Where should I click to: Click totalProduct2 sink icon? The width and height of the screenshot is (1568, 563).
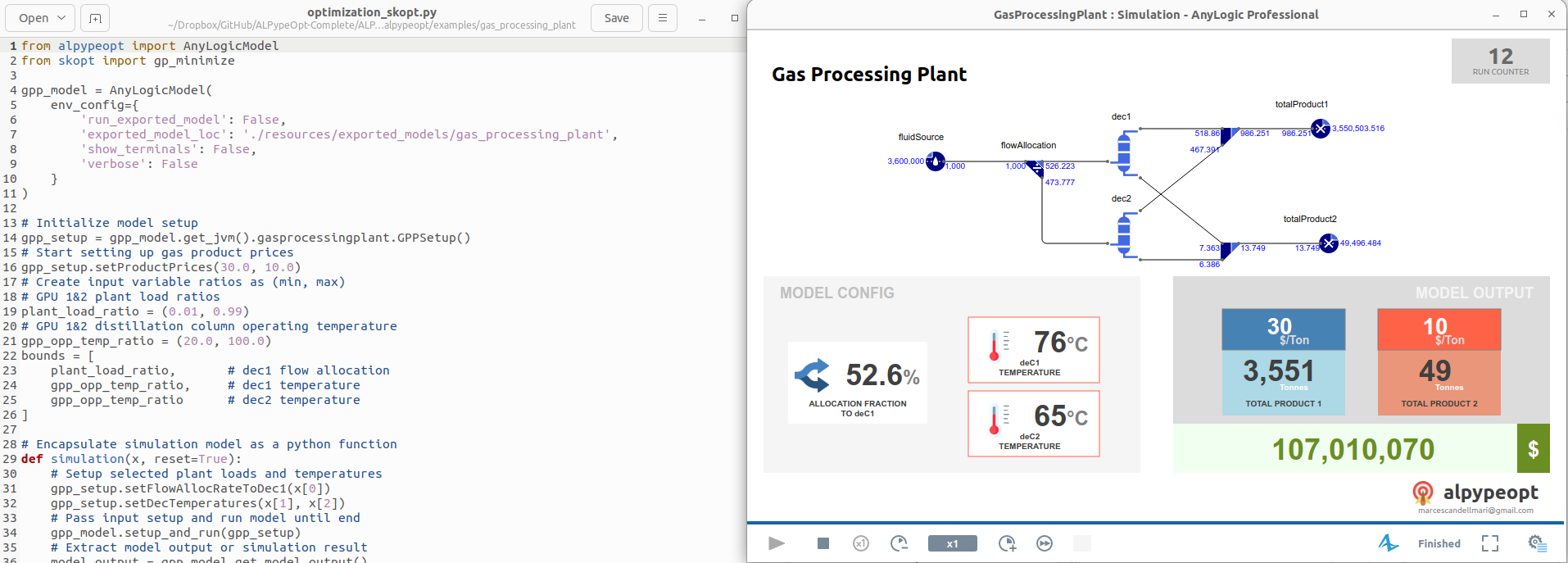(1329, 243)
